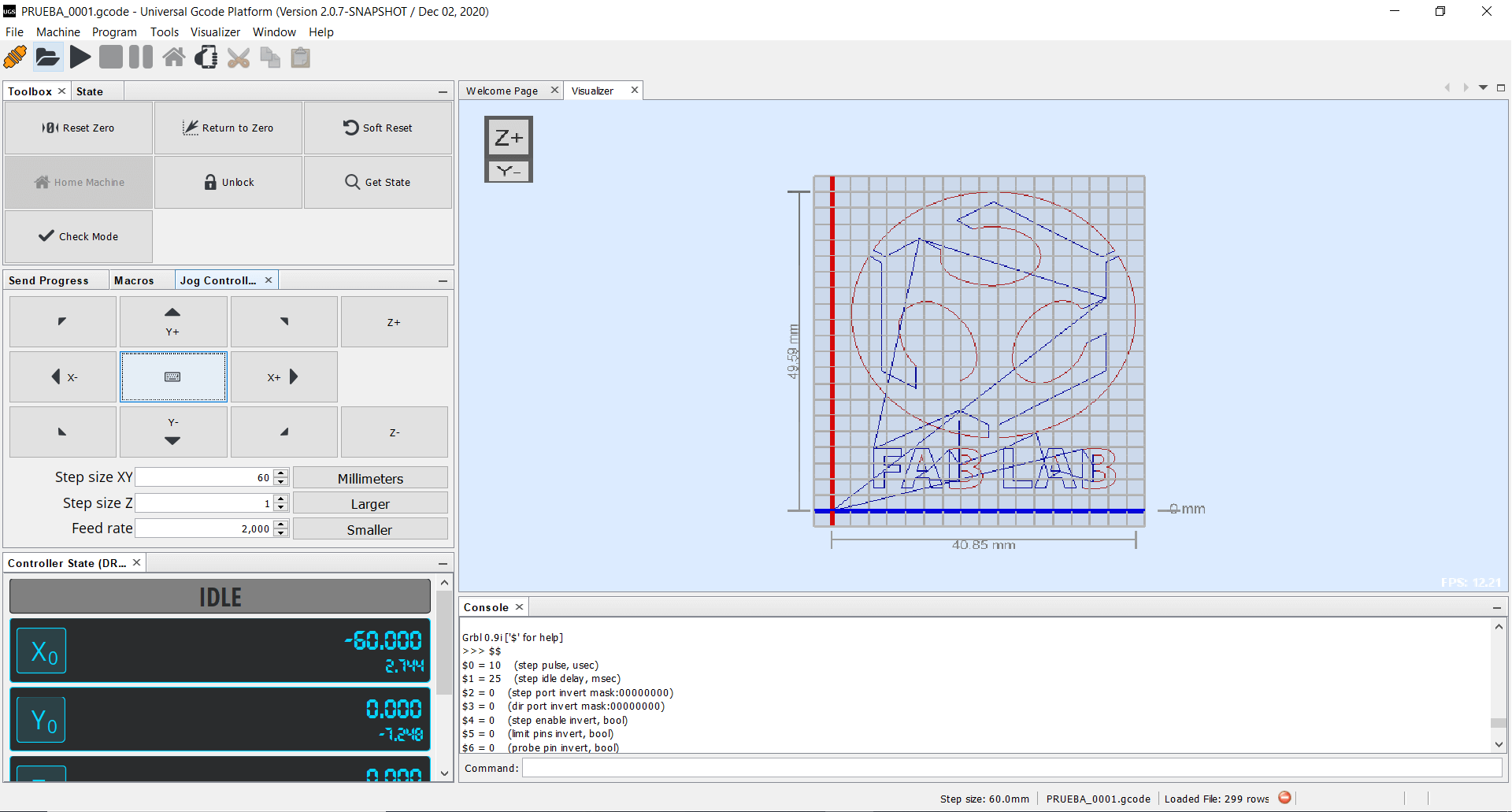Click the Command input field
Screen dimensions: 1512x812
coord(1011,768)
